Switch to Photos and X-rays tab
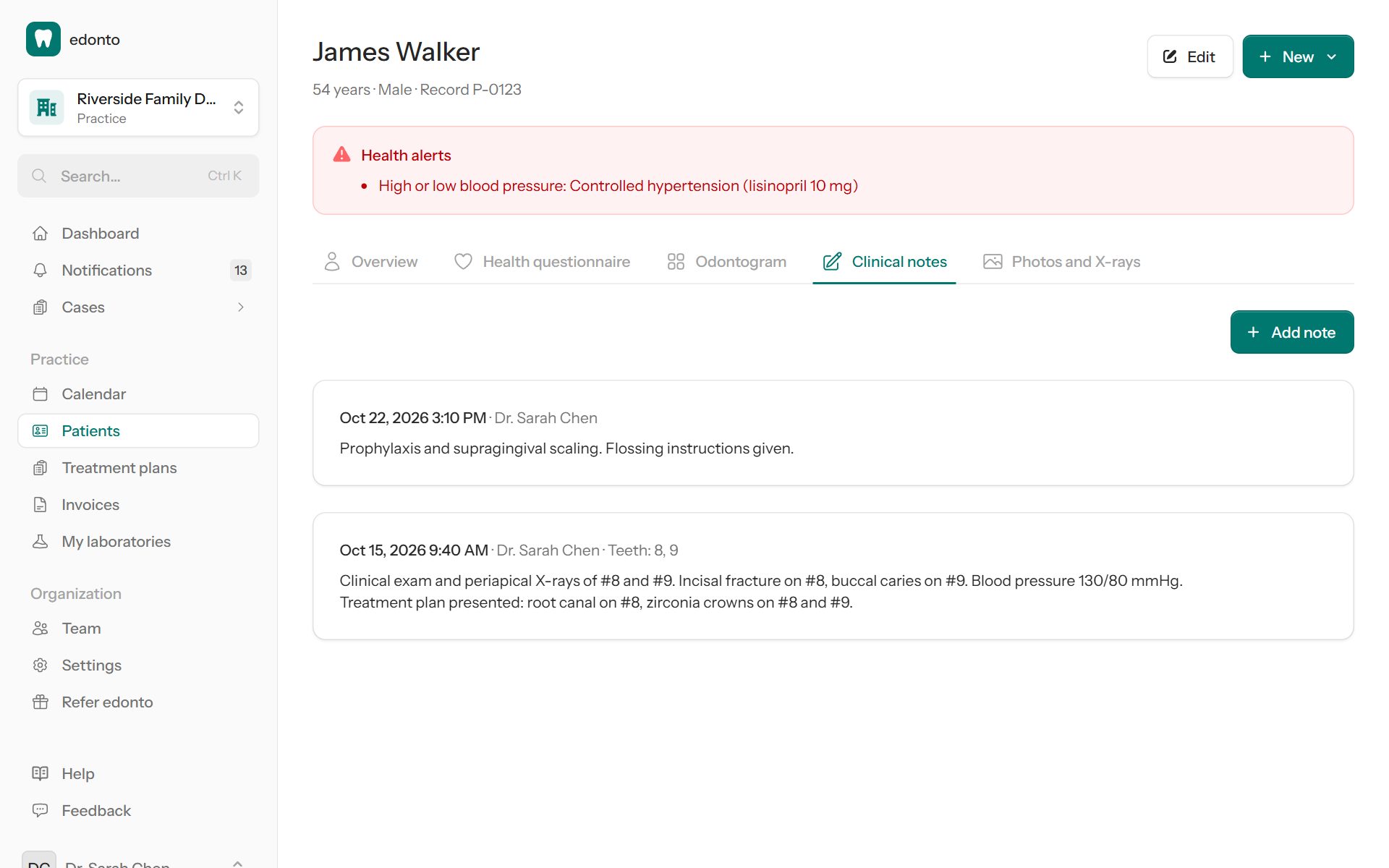Screen dimensions: 1389x868 (x=1061, y=262)
